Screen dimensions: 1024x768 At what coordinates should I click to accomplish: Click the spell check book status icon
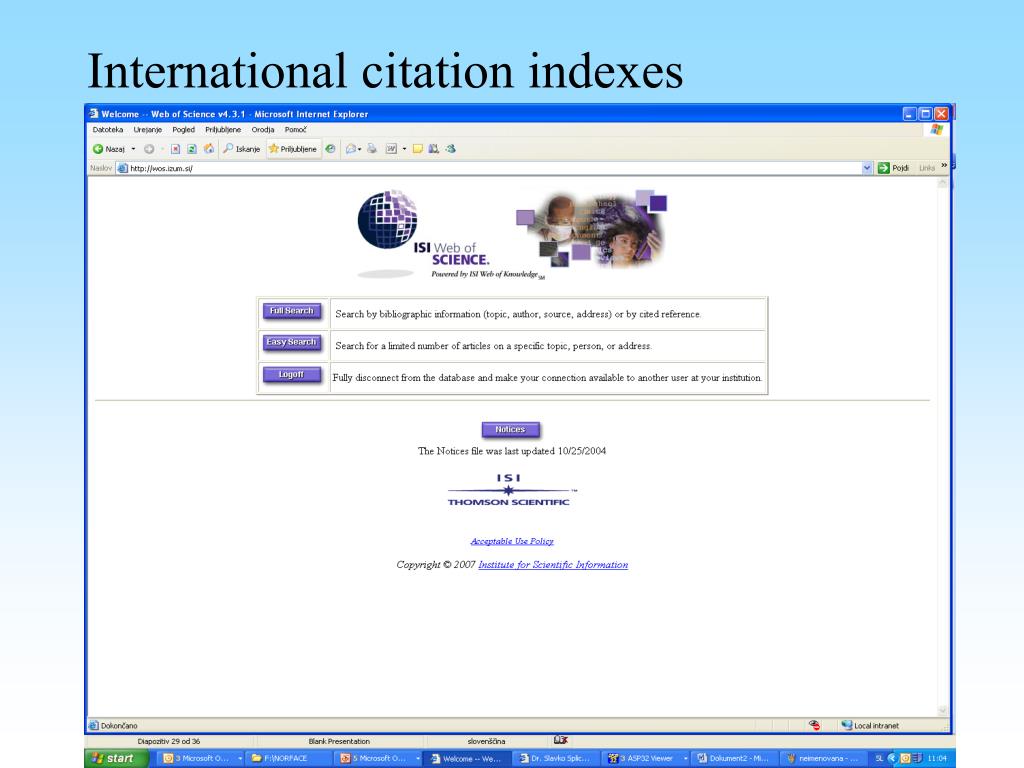point(560,740)
